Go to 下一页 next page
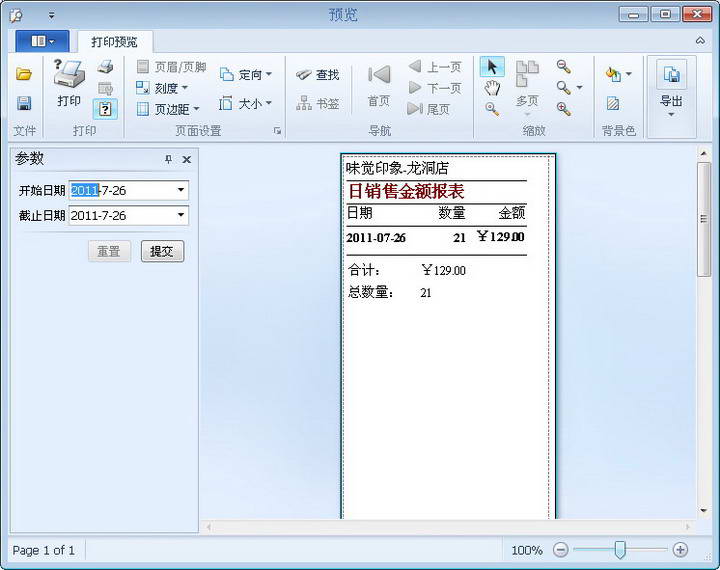 click(435, 88)
